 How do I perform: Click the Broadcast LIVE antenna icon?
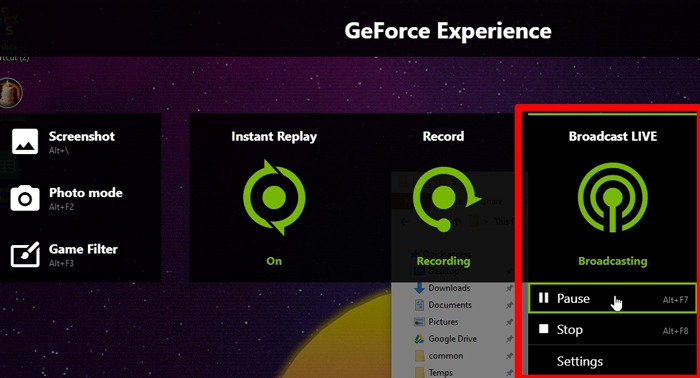pos(612,197)
